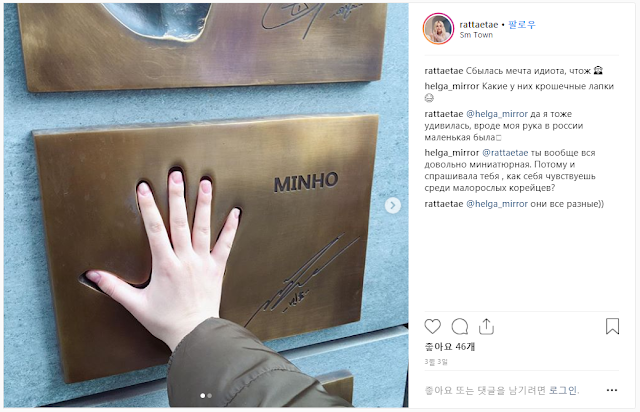The height and width of the screenshot is (412, 640).
Task: Click @rattaetae mention in helga_mirror comment
Action: click(x=505, y=153)
